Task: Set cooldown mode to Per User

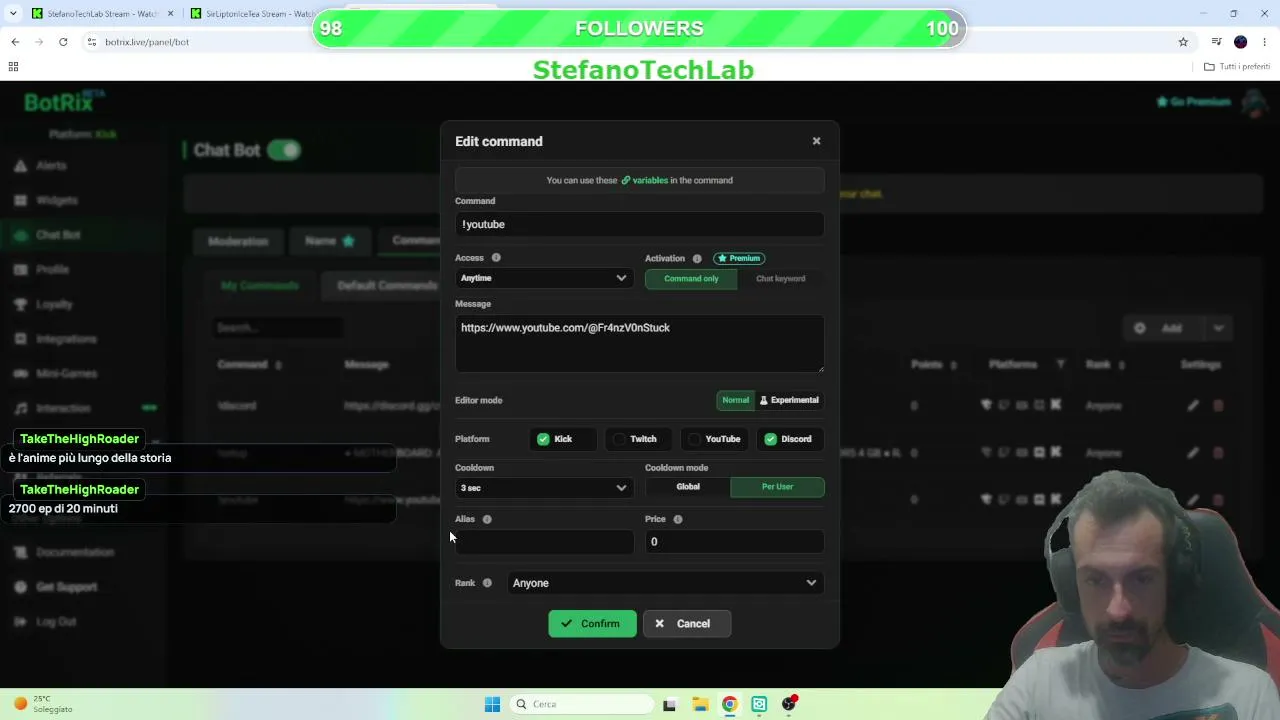Action: pos(777,487)
